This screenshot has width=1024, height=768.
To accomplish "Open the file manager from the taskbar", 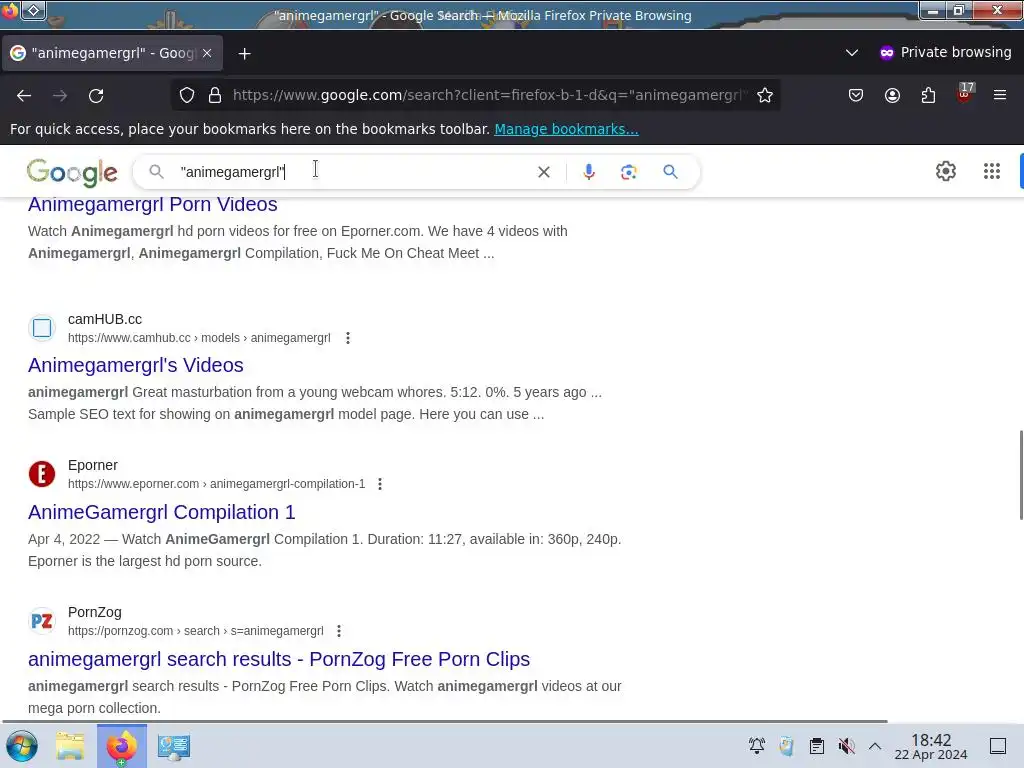I will 70,746.
